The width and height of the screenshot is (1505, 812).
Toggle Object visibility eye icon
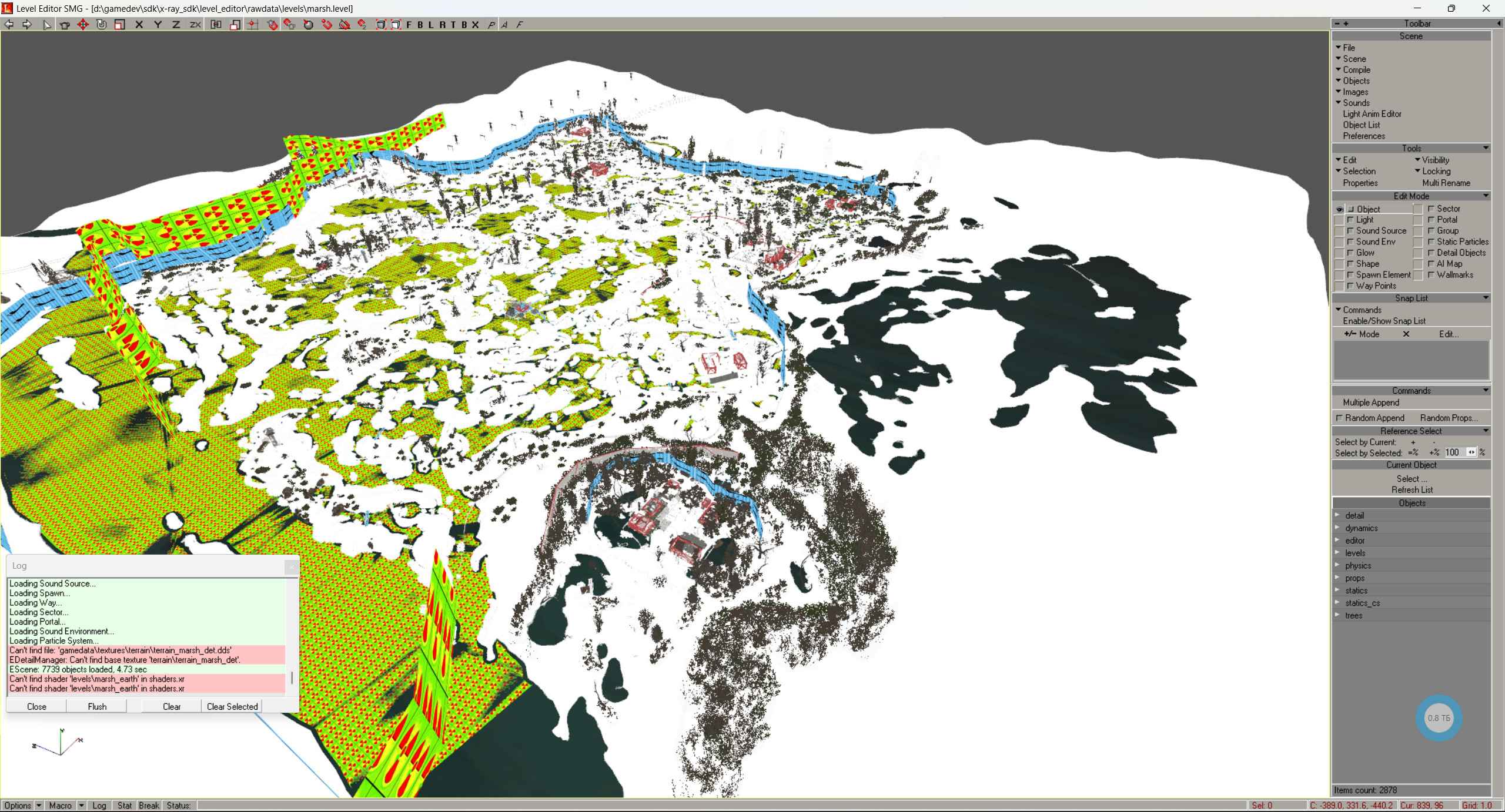(1339, 209)
